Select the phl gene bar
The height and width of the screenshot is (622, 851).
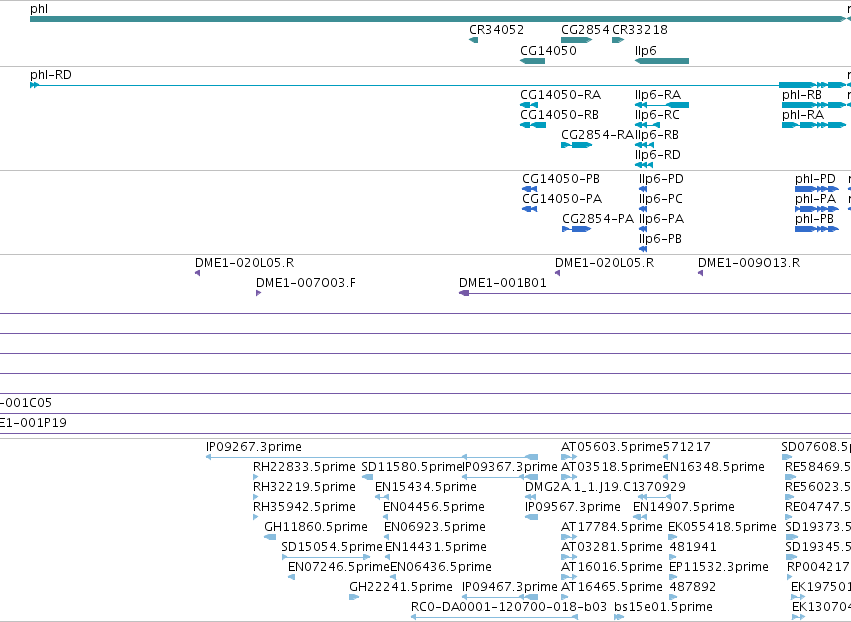coord(437,19)
